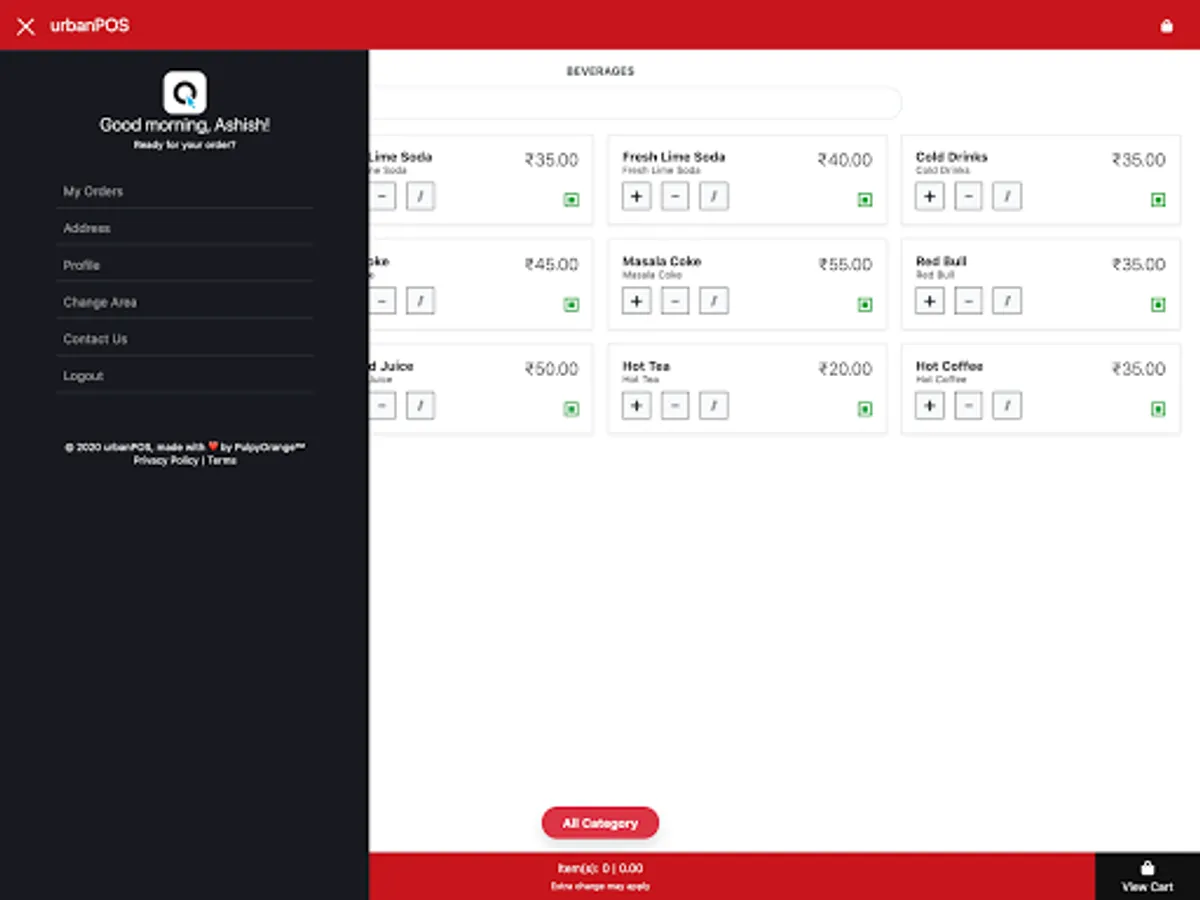
Task: Add one Hot Tea with plus
Action: pos(636,405)
